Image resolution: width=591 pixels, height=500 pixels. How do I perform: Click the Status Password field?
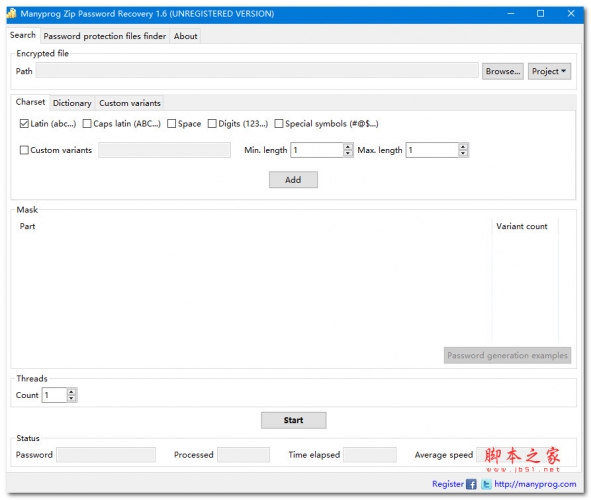[x=106, y=455]
